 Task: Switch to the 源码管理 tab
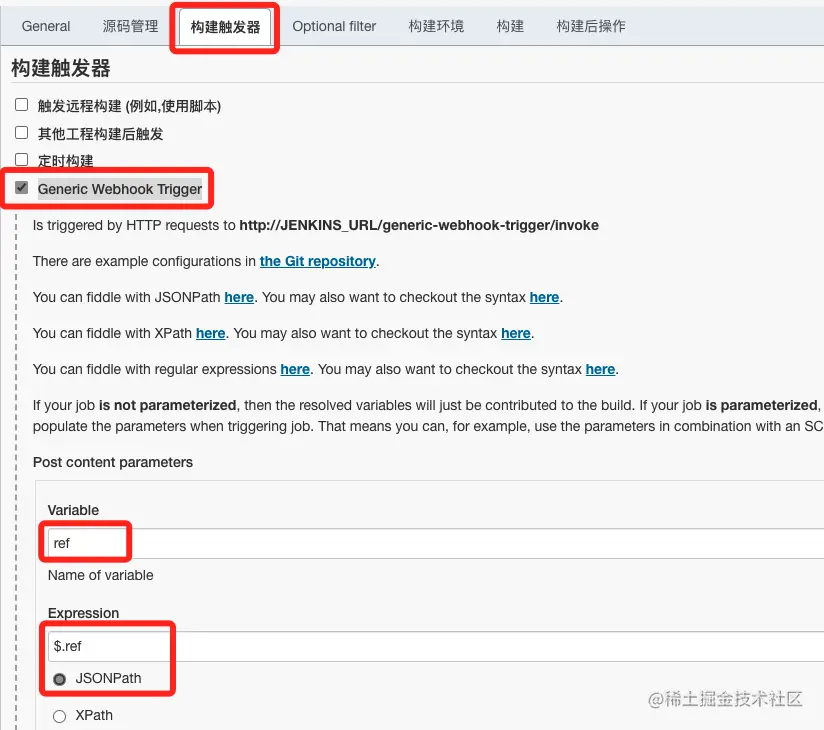pos(130,26)
